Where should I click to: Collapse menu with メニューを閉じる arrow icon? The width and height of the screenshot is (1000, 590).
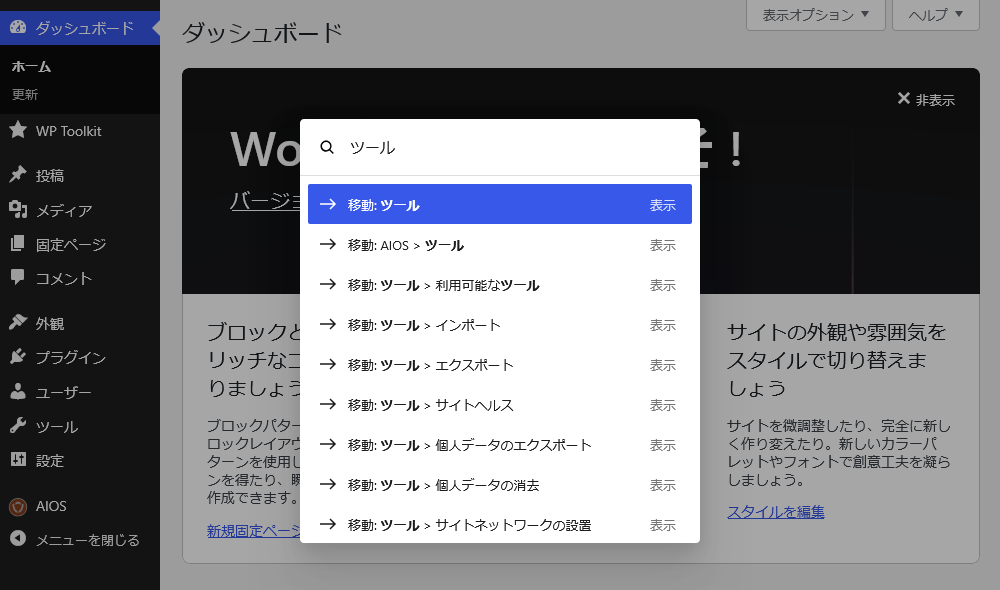(x=18, y=539)
